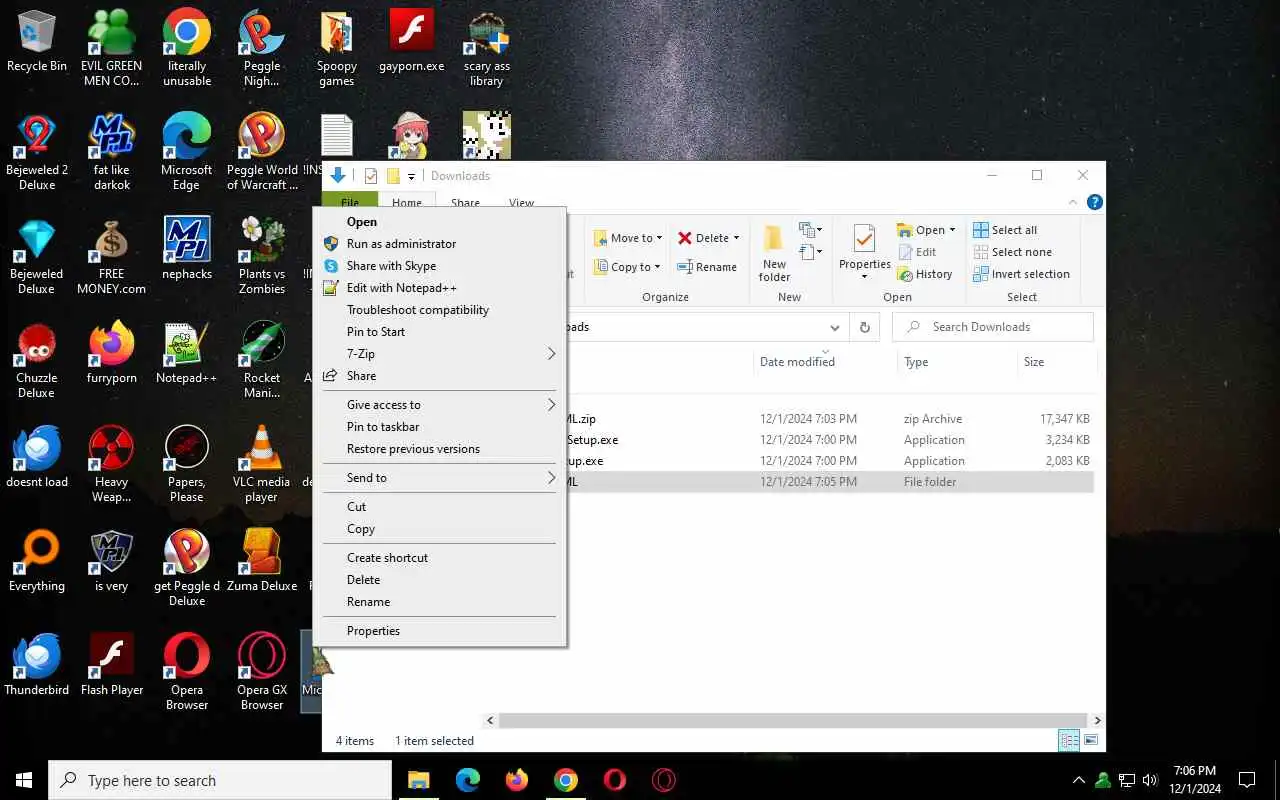Expand the ribbon Open dropdown arrow
The width and height of the screenshot is (1280, 800).
pos(952,230)
